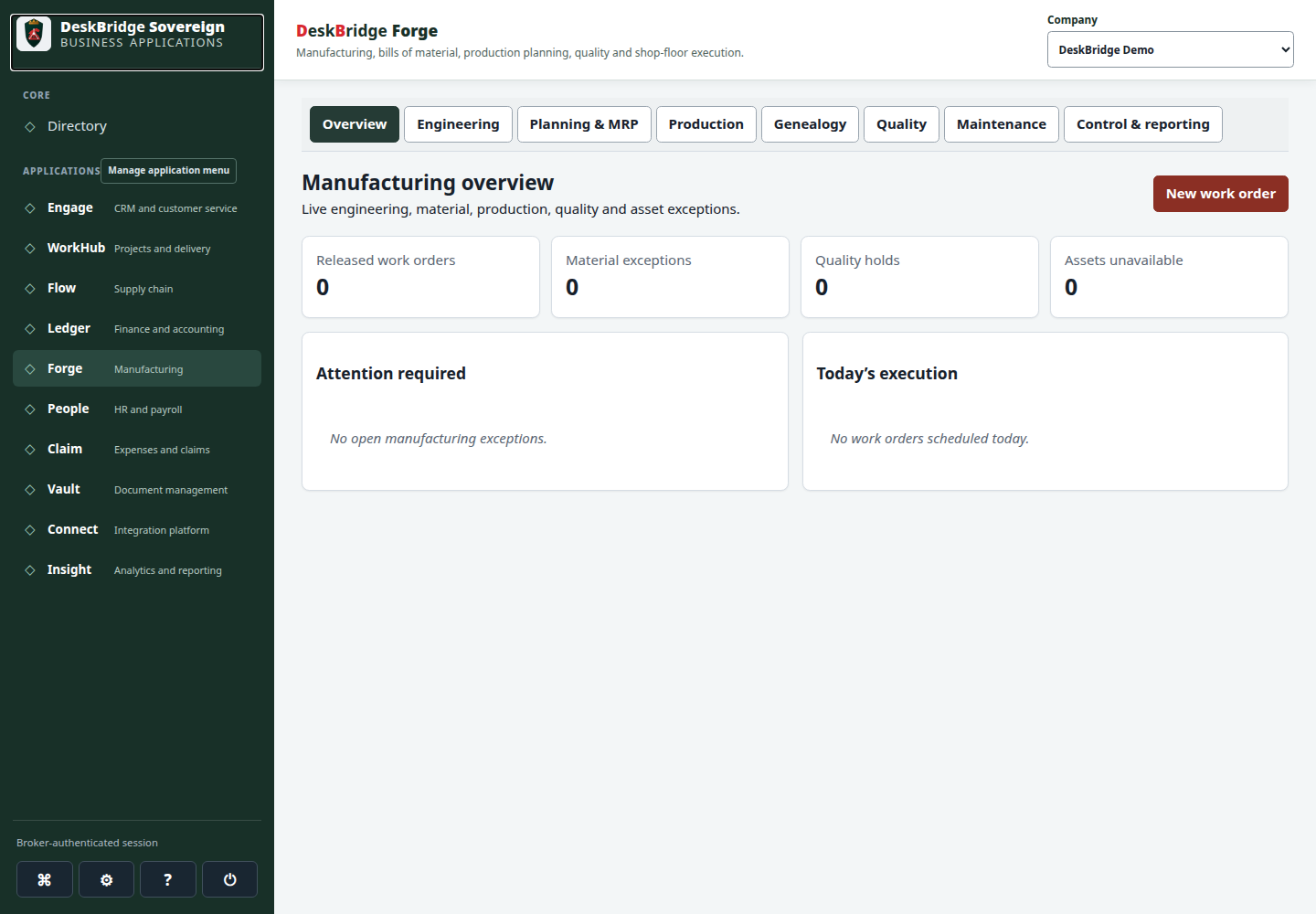Open the command palette icon button
The image size is (1316, 914).
point(44,879)
